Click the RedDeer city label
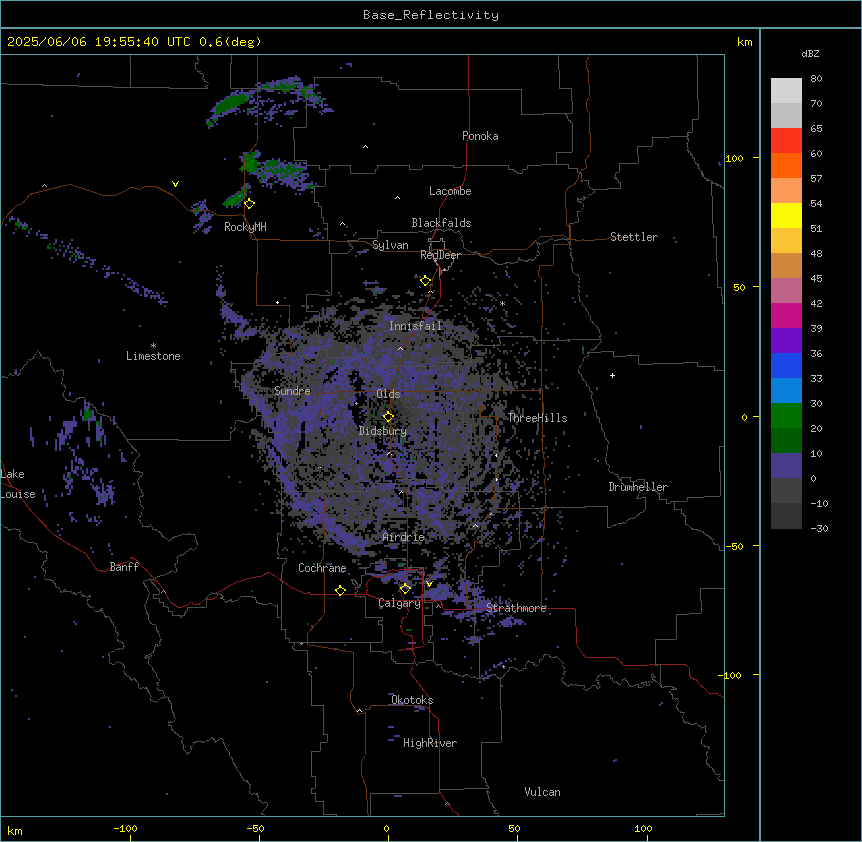862x842 pixels. click(x=440, y=255)
